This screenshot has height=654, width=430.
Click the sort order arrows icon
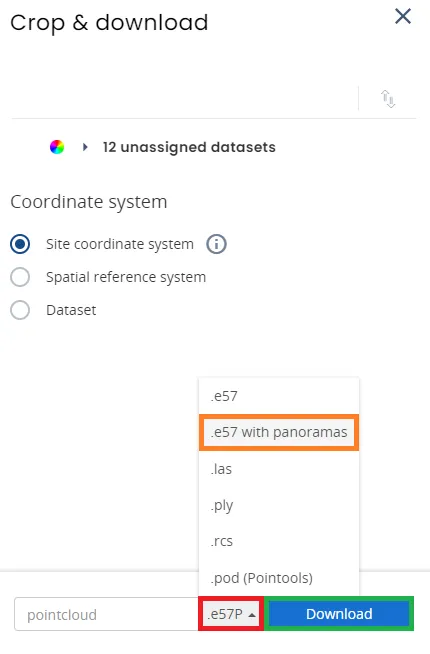[x=388, y=99]
